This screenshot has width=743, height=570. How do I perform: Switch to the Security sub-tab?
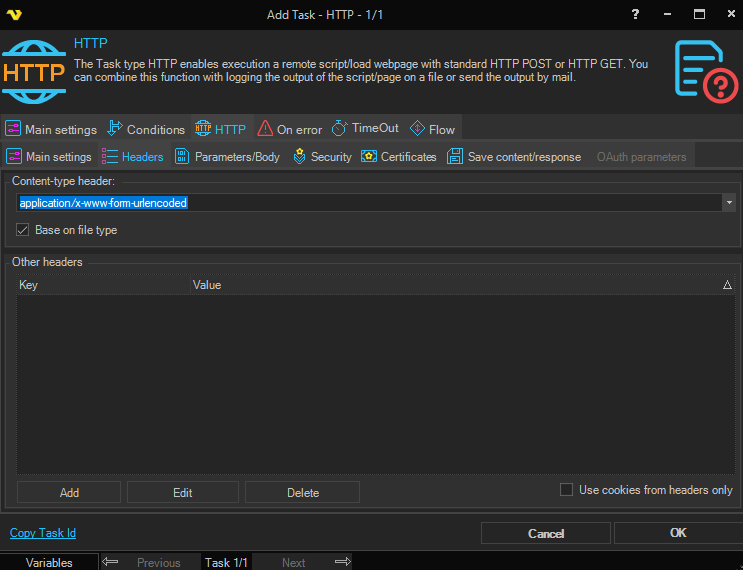[x=322, y=156]
